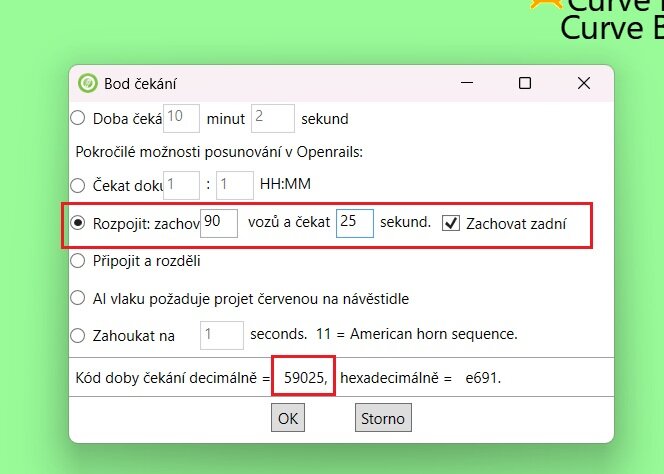Cancel with the Storno button
This screenshot has height=474, width=664.
tap(383, 418)
